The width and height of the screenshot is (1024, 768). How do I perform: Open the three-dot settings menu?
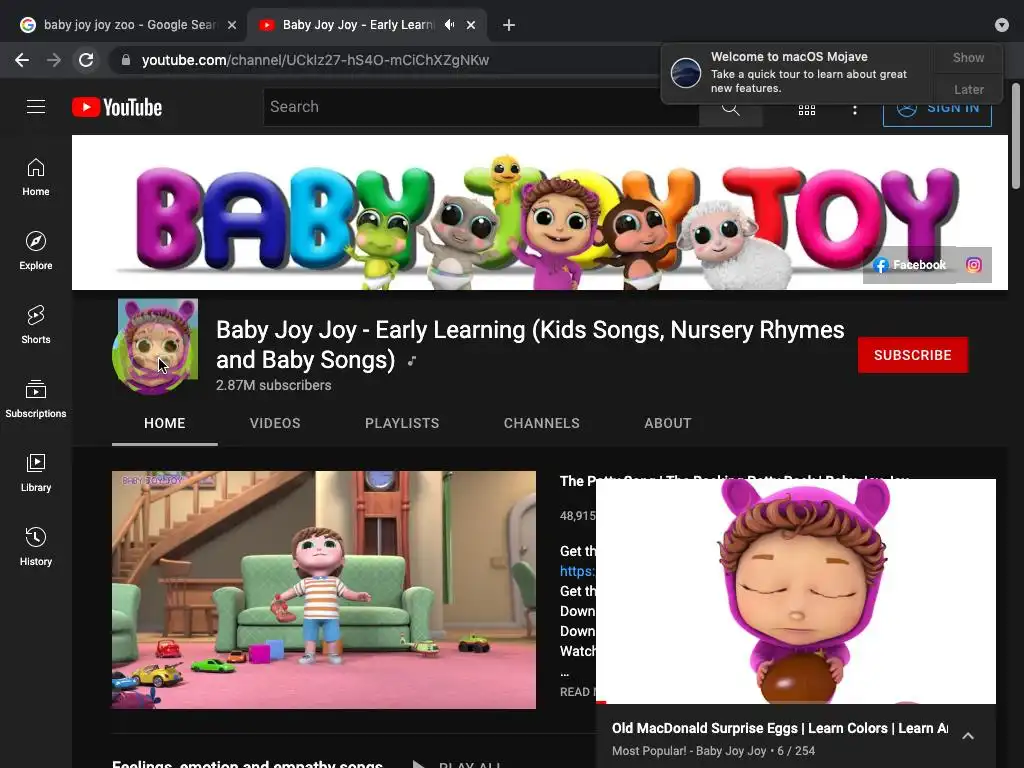pyautogui.click(x=854, y=109)
